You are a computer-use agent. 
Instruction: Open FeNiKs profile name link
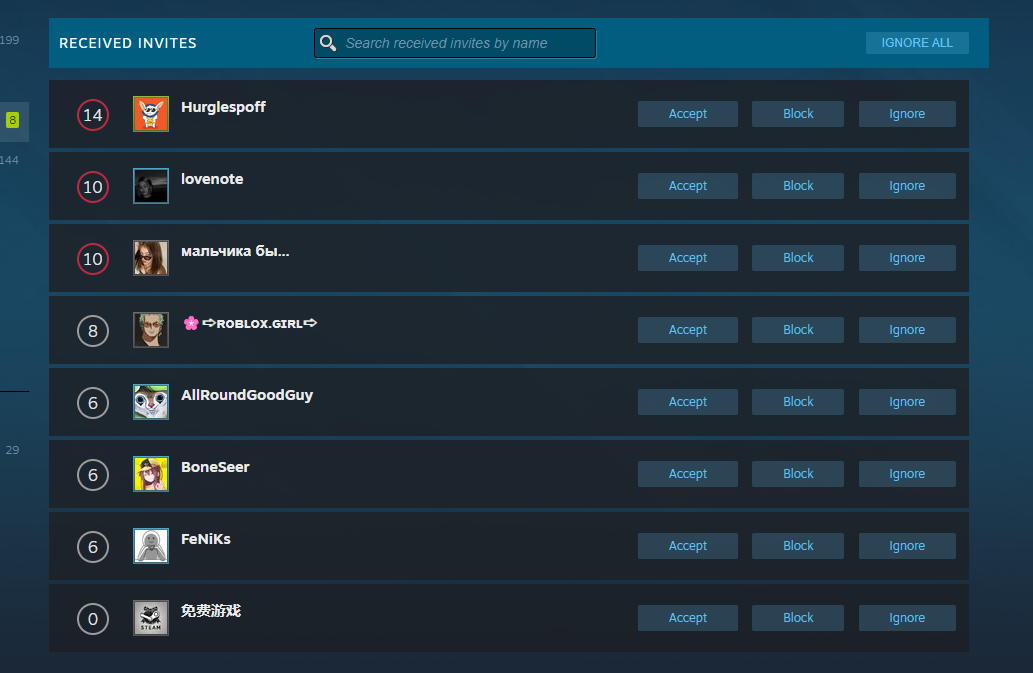click(x=206, y=539)
